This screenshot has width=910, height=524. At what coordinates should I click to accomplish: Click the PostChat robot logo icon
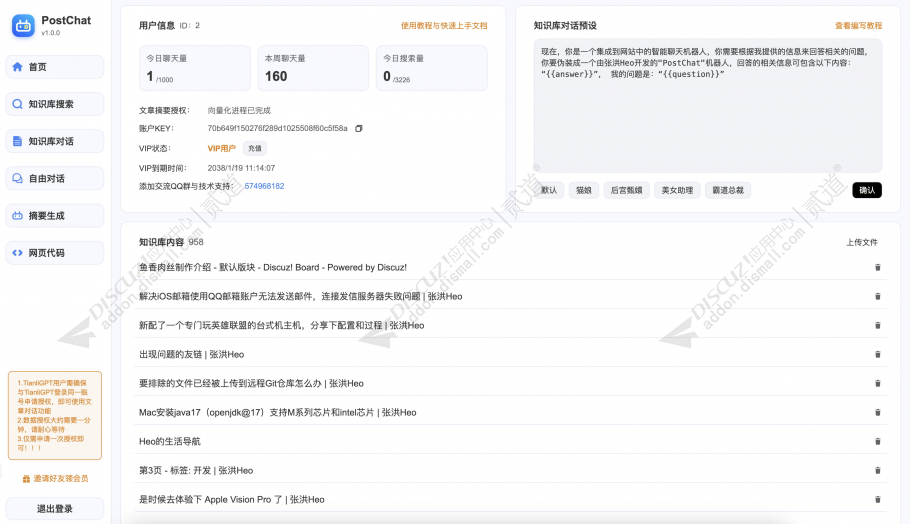coord(23,26)
